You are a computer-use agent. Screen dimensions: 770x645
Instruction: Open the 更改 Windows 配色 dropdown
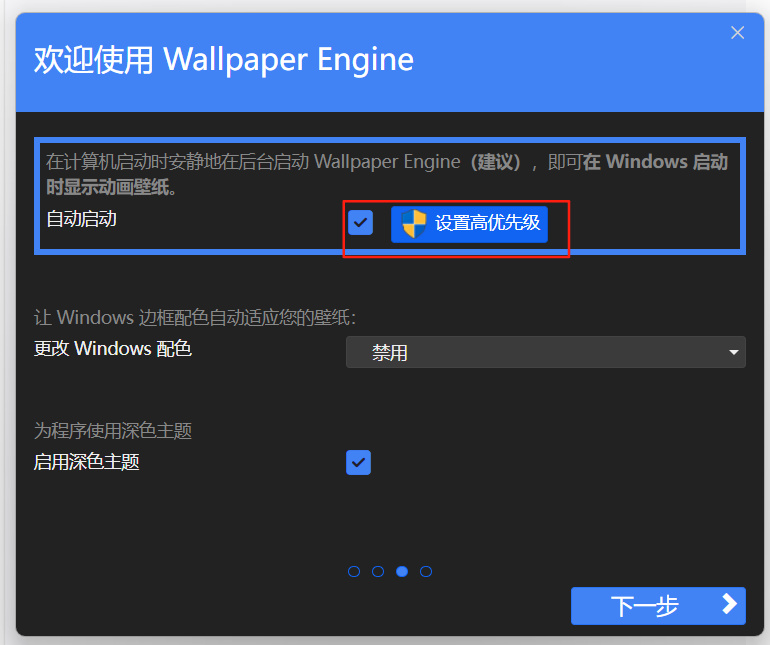tap(546, 352)
